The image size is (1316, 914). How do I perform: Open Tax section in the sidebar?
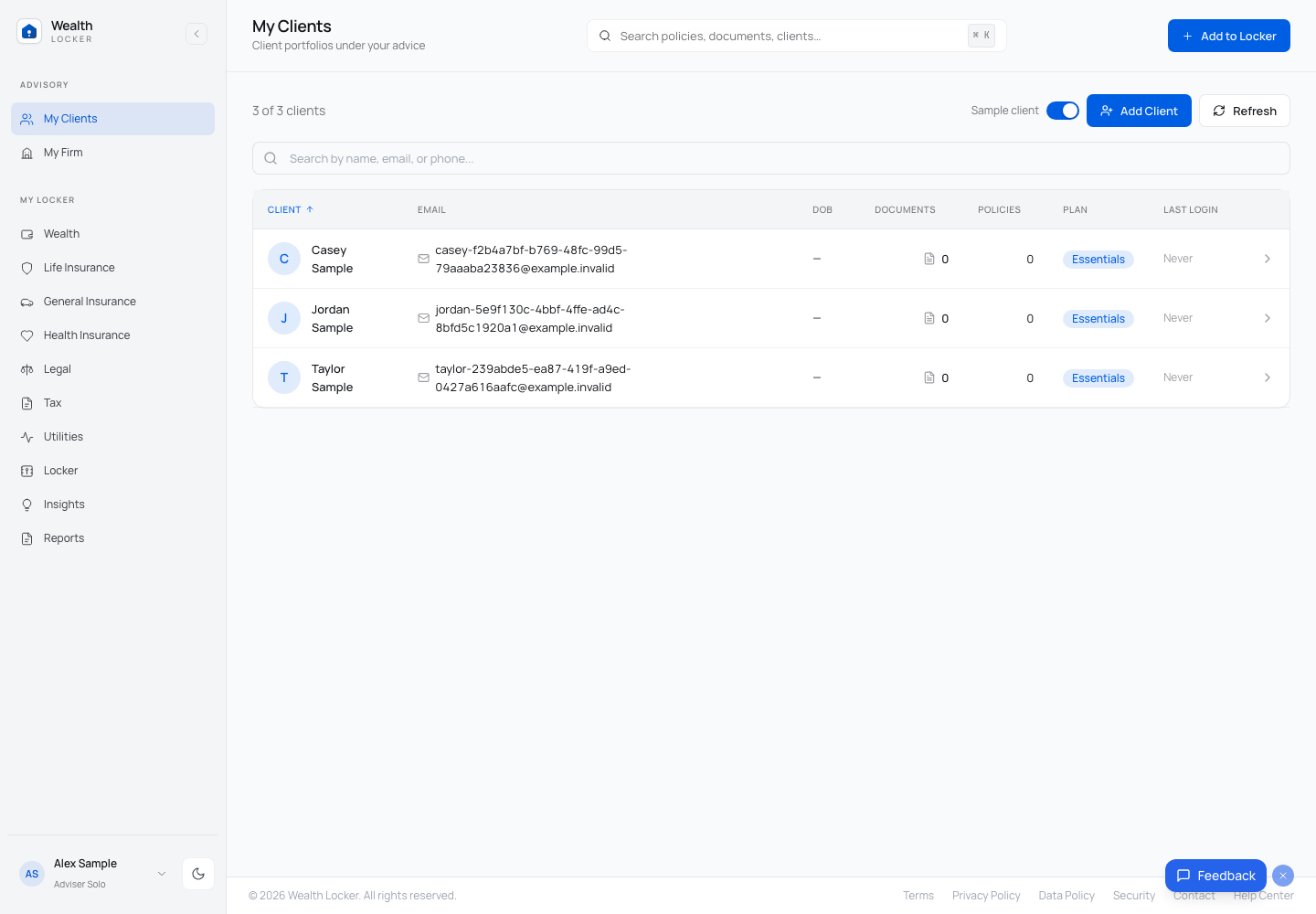(113, 403)
